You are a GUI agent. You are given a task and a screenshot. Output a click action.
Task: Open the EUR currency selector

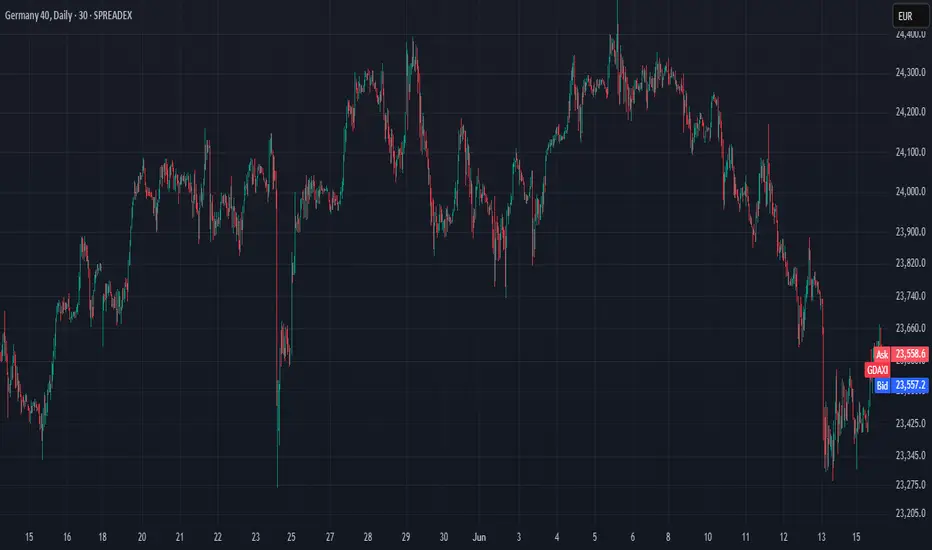[x=911, y=16]
